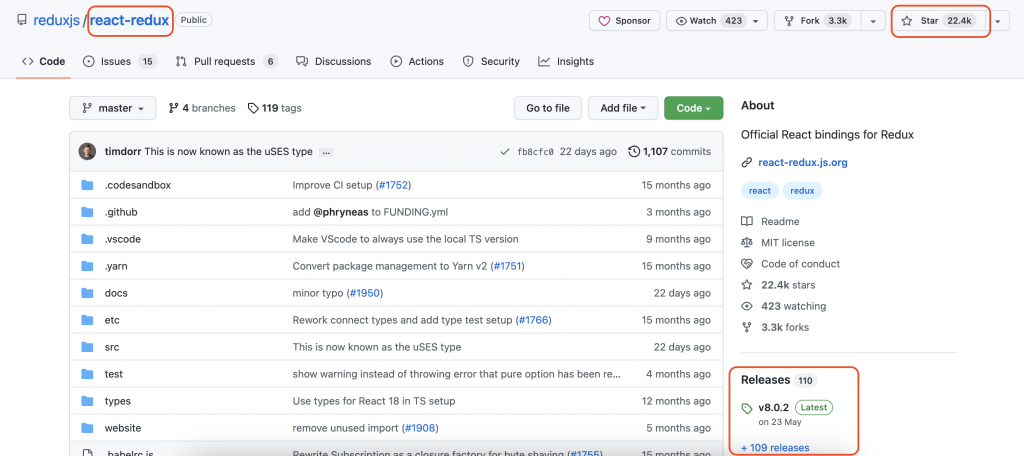Click the react topic tag
The width and height of the screenshot is (1024, 456).
(760, 191)
